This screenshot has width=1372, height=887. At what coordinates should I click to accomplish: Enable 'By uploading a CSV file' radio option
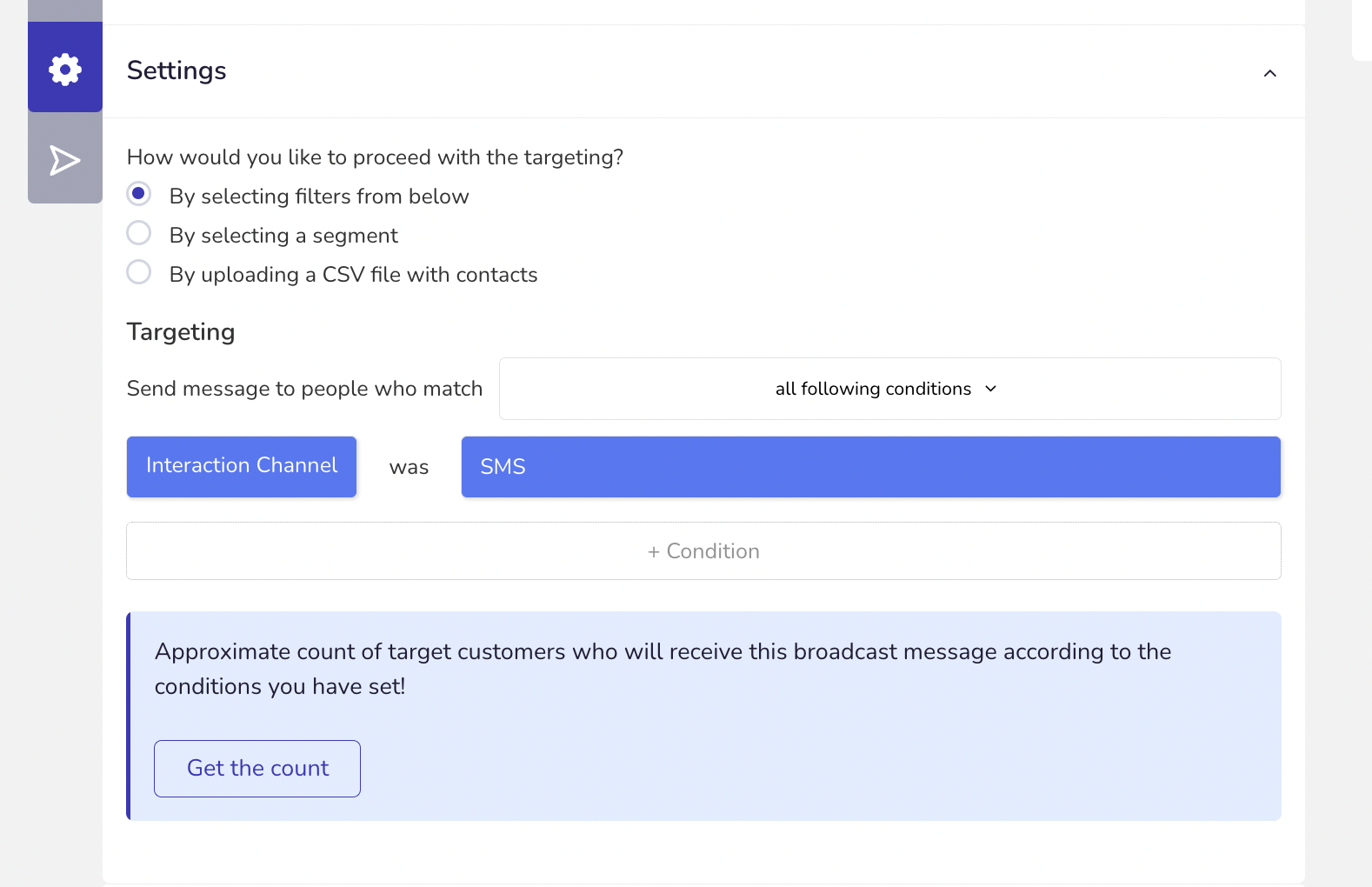coord(139,272)
